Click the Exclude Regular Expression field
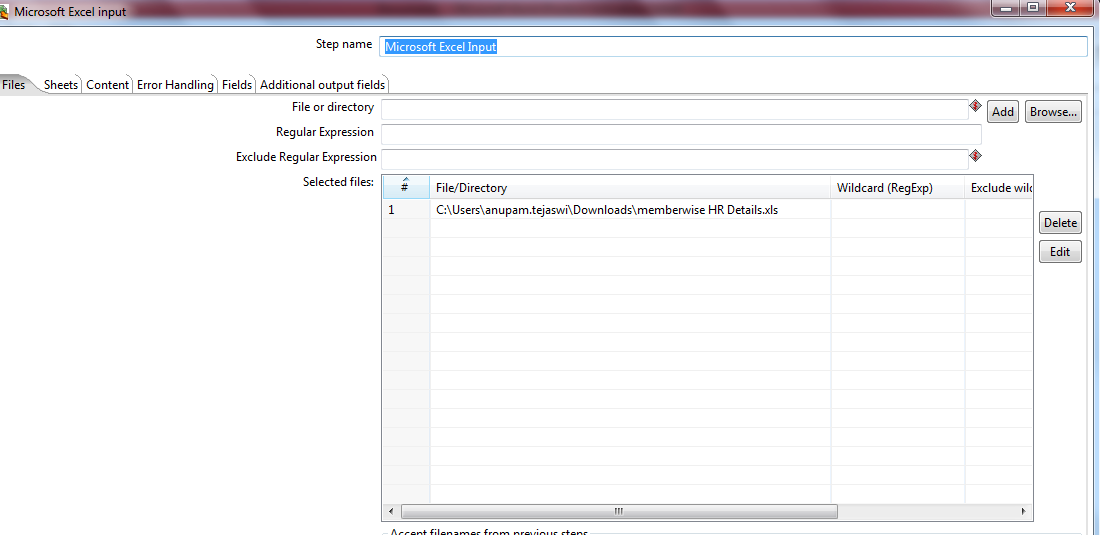Image resolution: width=1100 pixels, height=535 pixels. pos(675,158)
